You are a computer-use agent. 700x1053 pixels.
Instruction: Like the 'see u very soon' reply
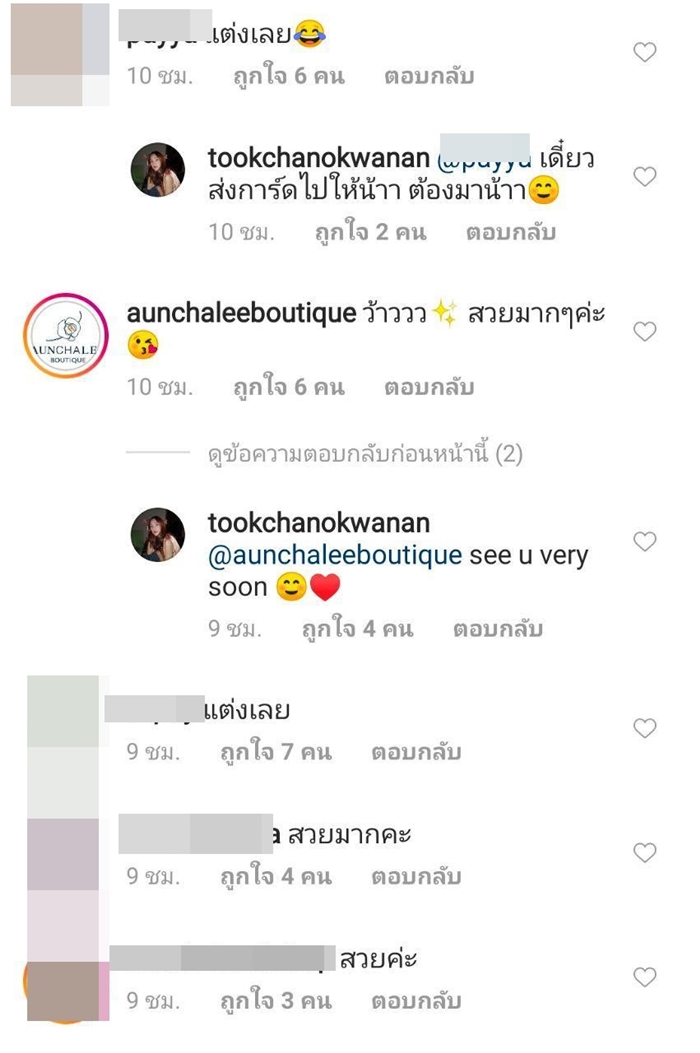tap(645, 541)
